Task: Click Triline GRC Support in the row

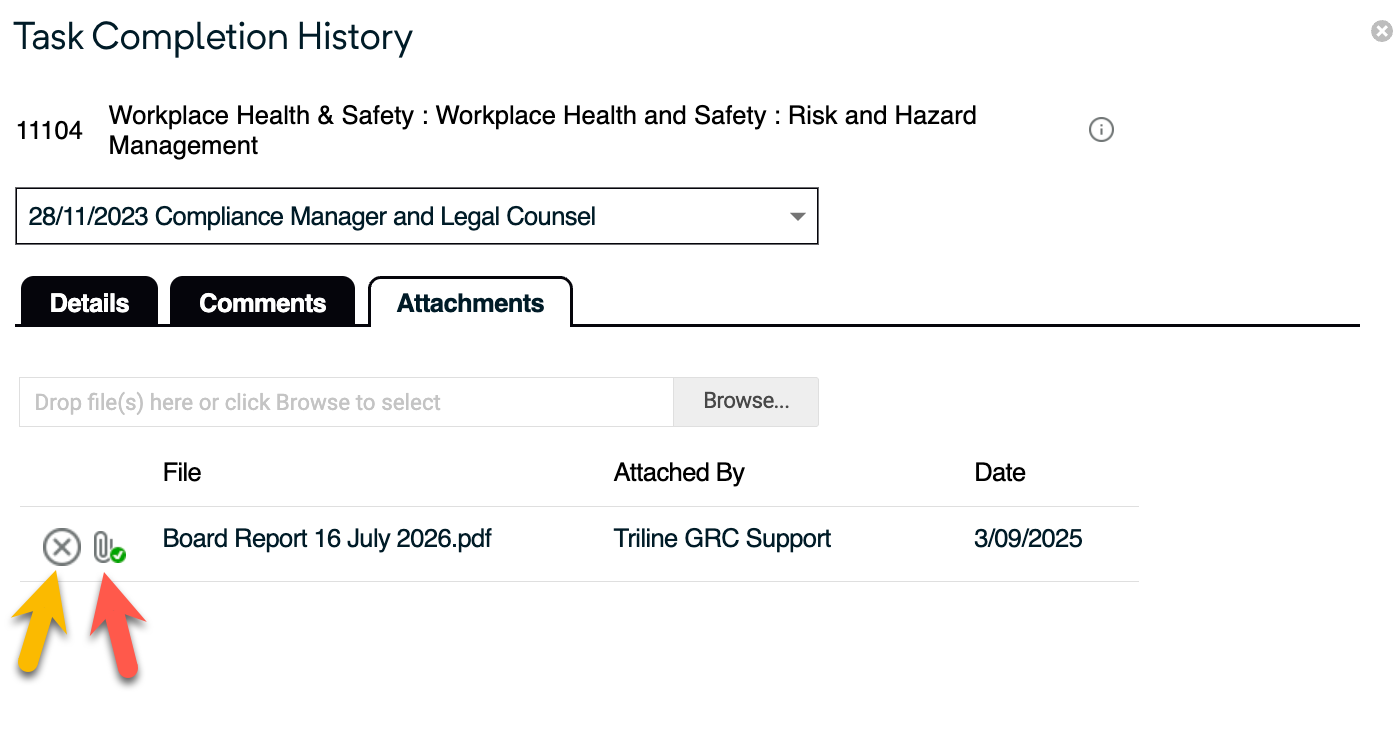Action: [x=722, y=539]
